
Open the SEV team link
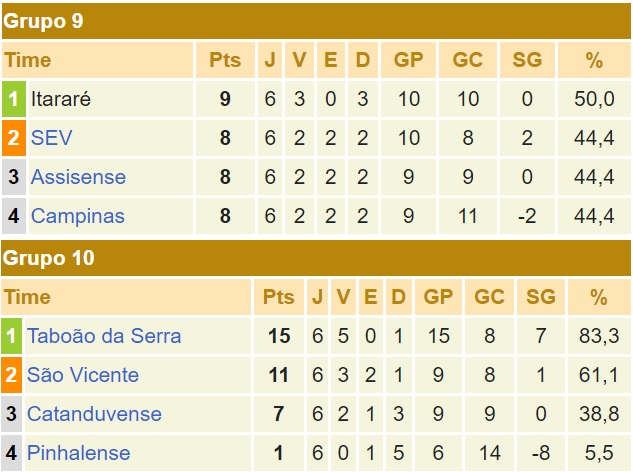click(x=52, y=138)
